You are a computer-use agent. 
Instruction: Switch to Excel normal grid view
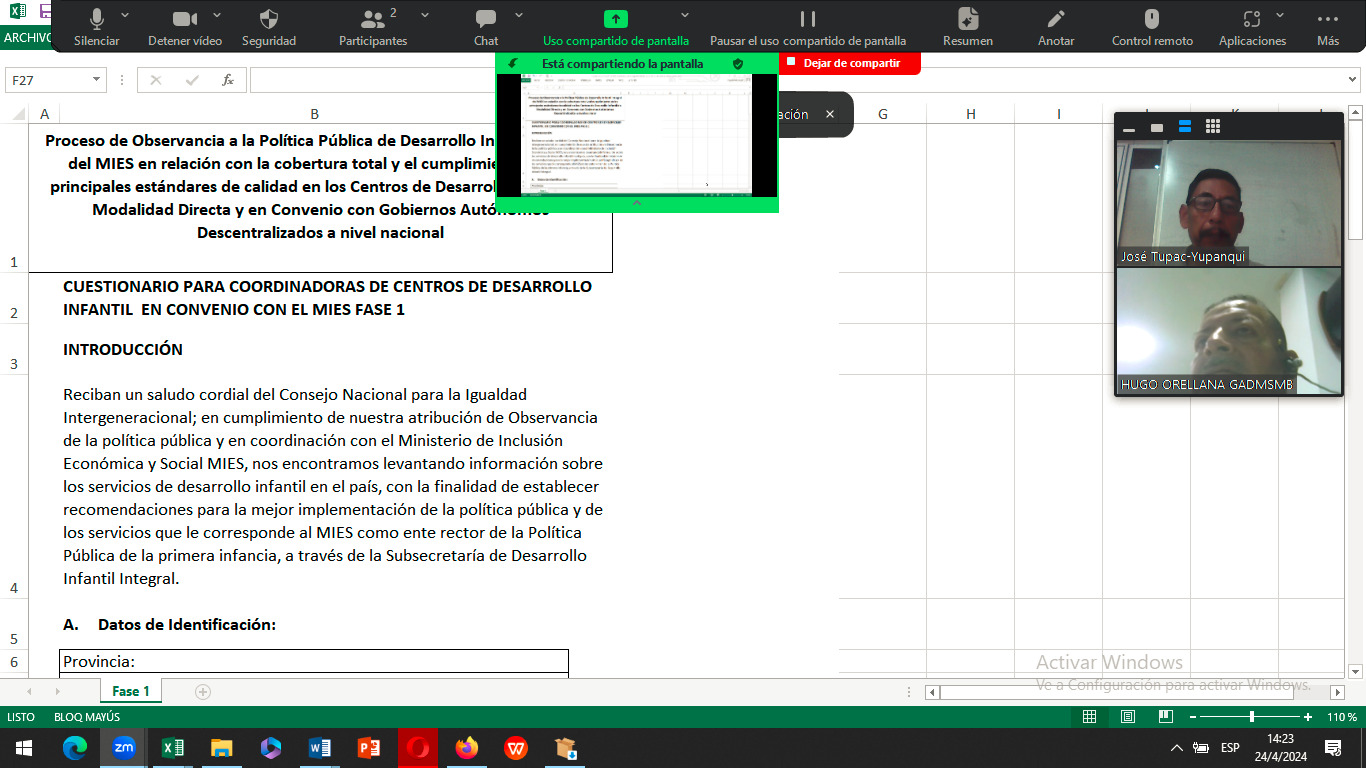pyautogui.click(x=1090, y=717)
